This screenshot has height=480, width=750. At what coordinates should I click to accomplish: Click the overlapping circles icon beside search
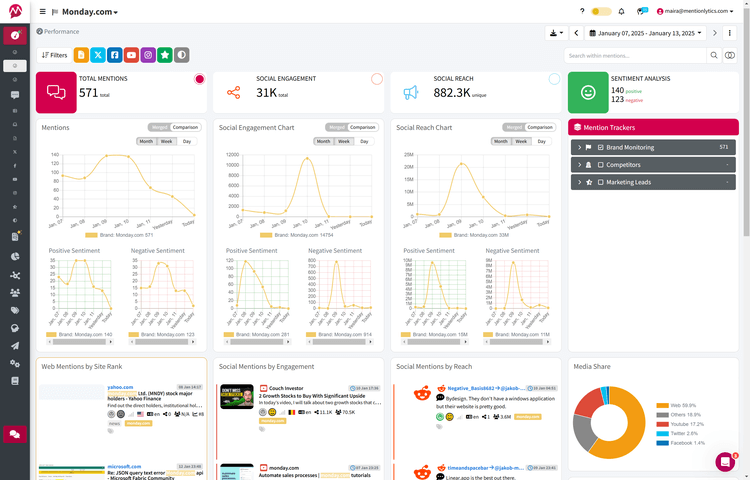point(729,55)
